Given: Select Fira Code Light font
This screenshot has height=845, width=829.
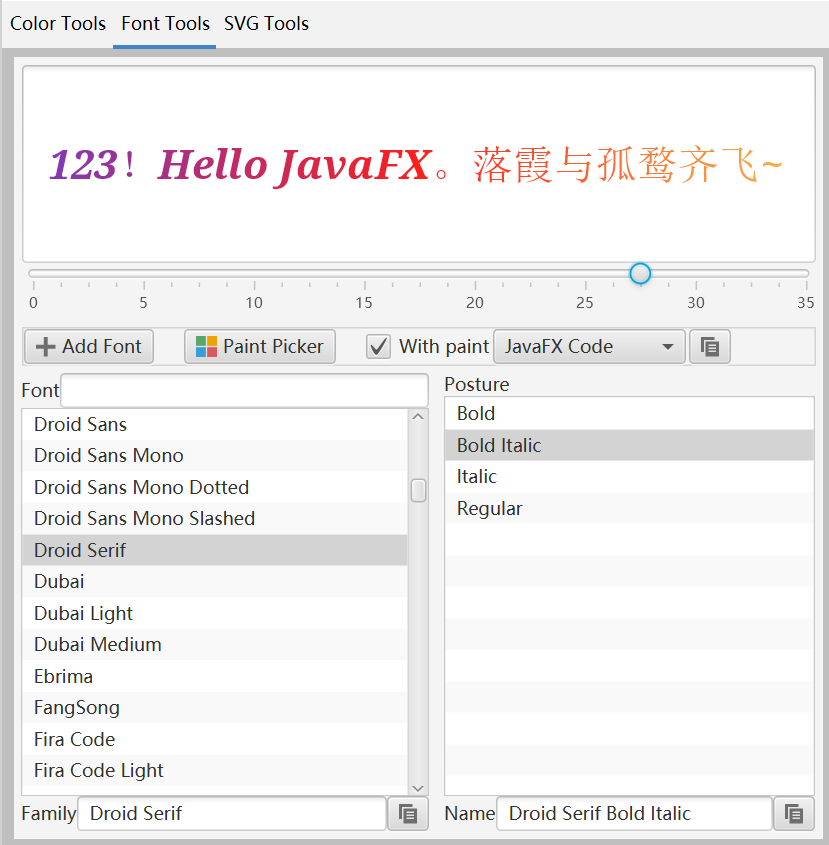Looking at the screenshot, I should 215,771.
